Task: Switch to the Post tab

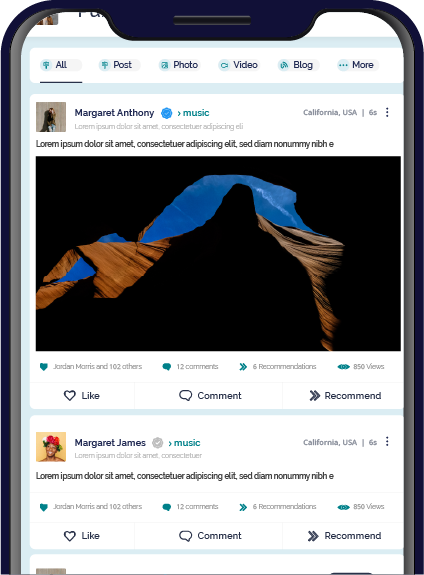Action: [120, 65]
